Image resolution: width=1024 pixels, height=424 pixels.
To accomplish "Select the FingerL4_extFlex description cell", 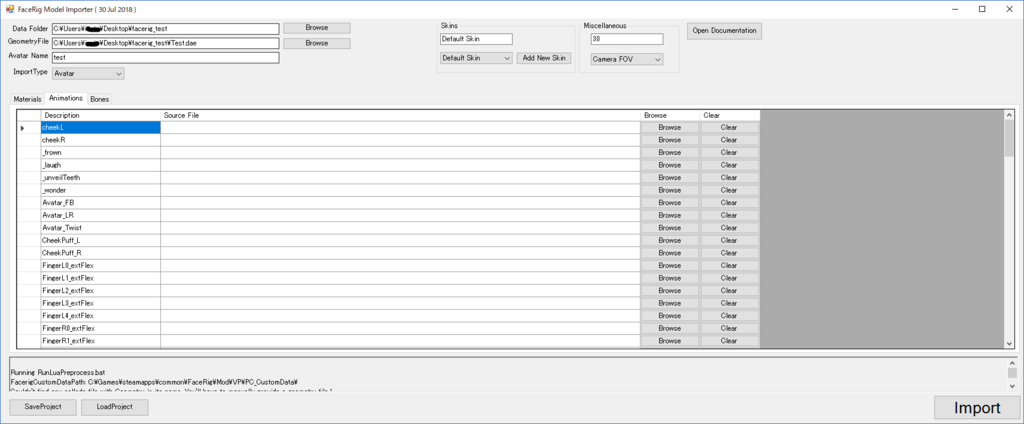I will click(x=101, y=316).
